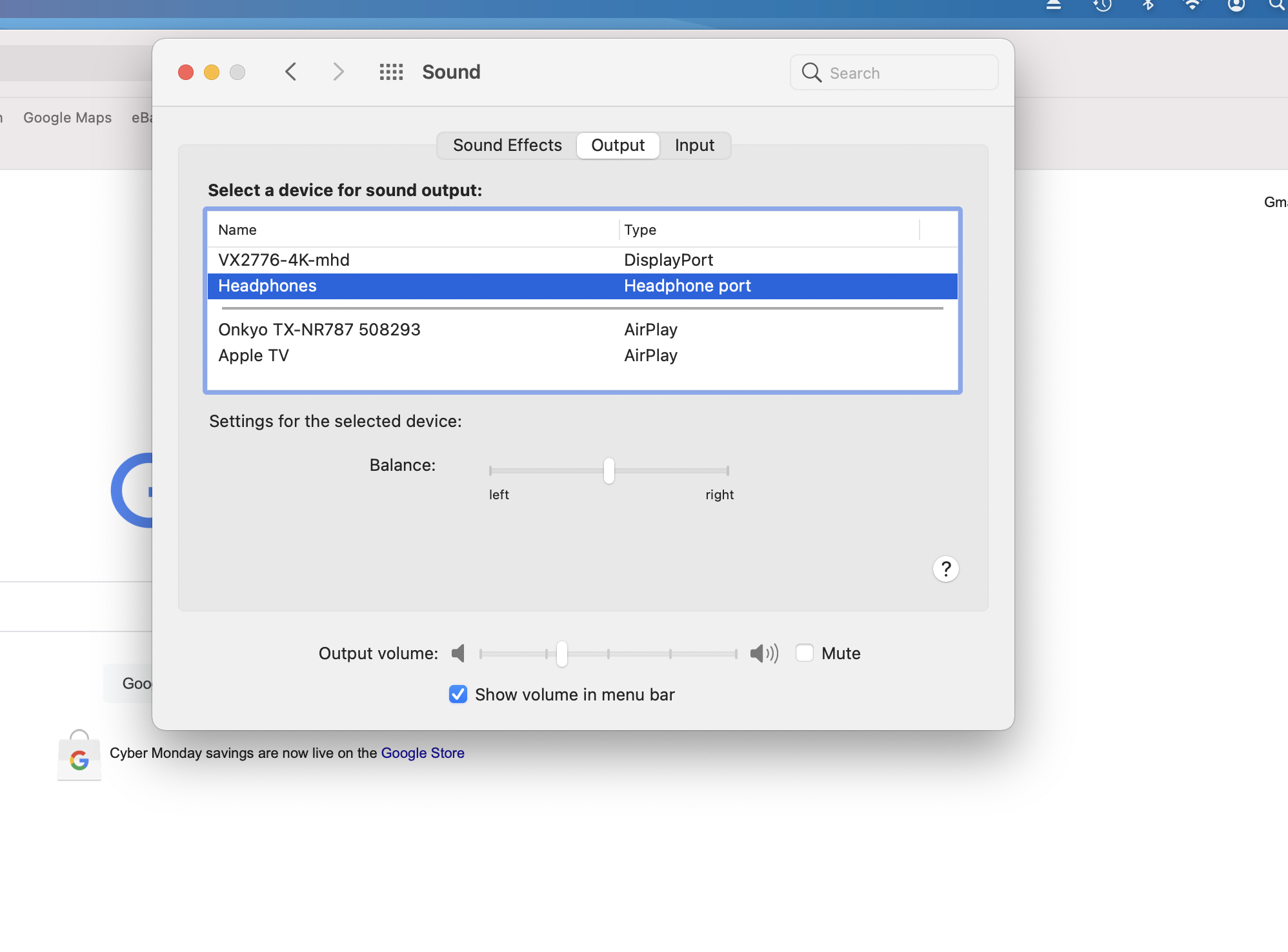Switch to the Input tab
Viewport: 1288px width, 952px height.
pos(694,145)
